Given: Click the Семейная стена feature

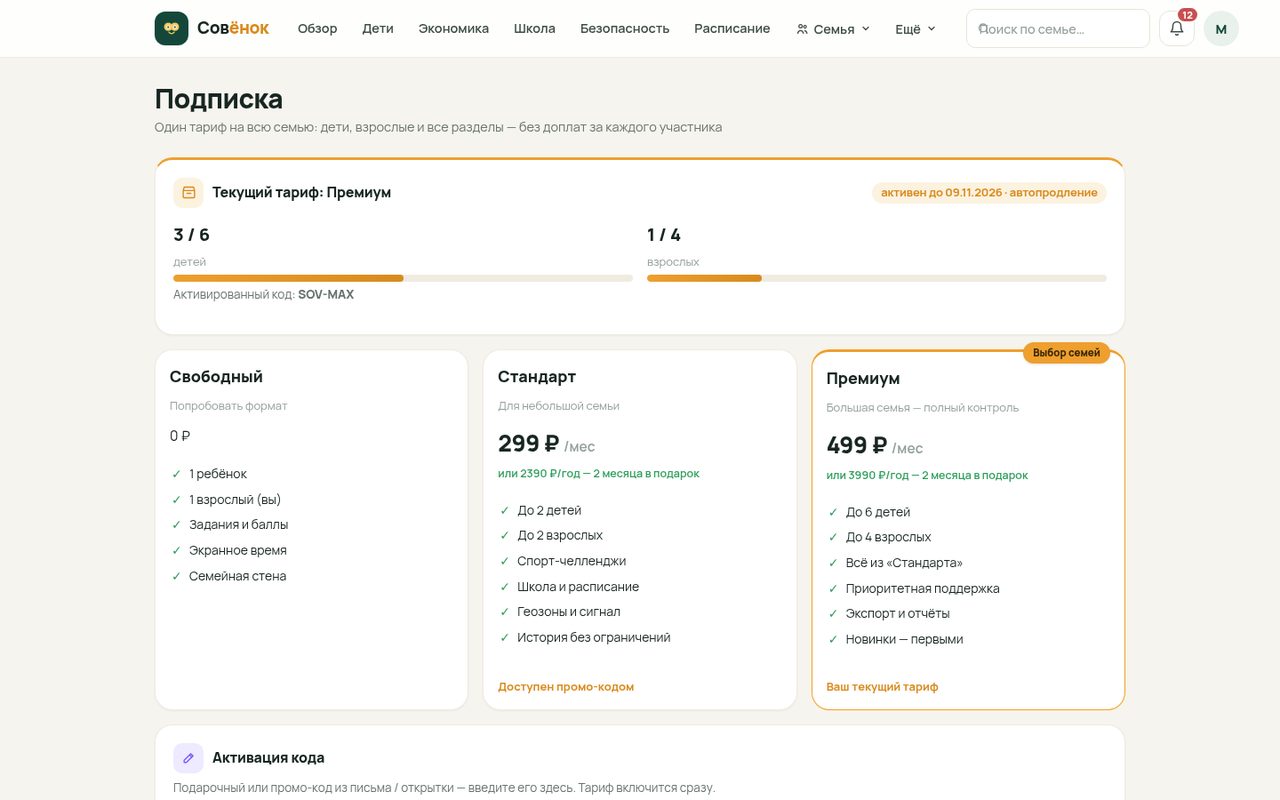Looking at the screenshot, I should coord(237,576).
